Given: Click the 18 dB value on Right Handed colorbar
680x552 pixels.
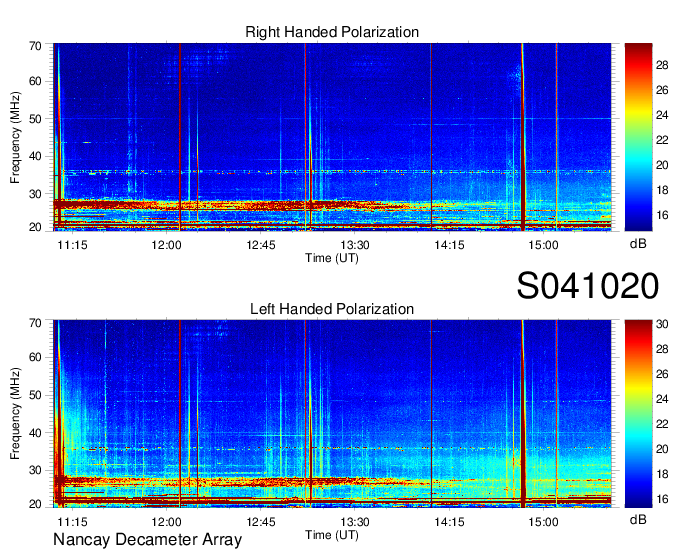Looking at the screenshot, I should (x=662, y=190).
